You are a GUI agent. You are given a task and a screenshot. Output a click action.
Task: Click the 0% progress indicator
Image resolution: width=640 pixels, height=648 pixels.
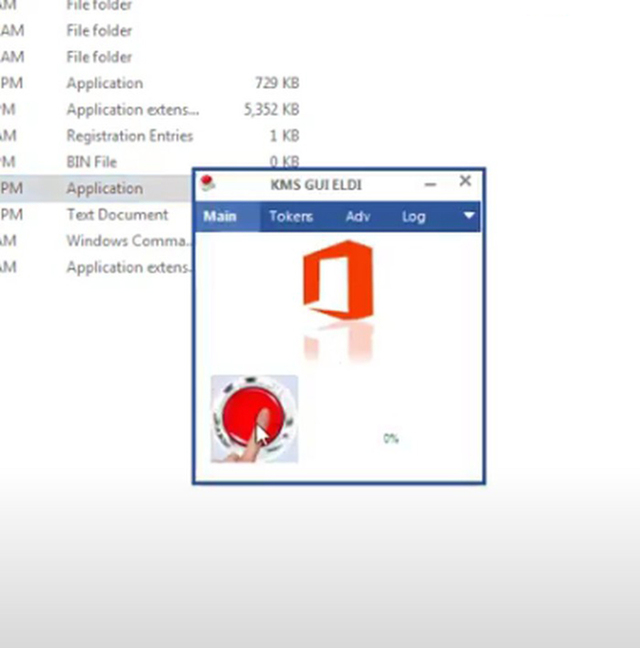pos(391,438)
